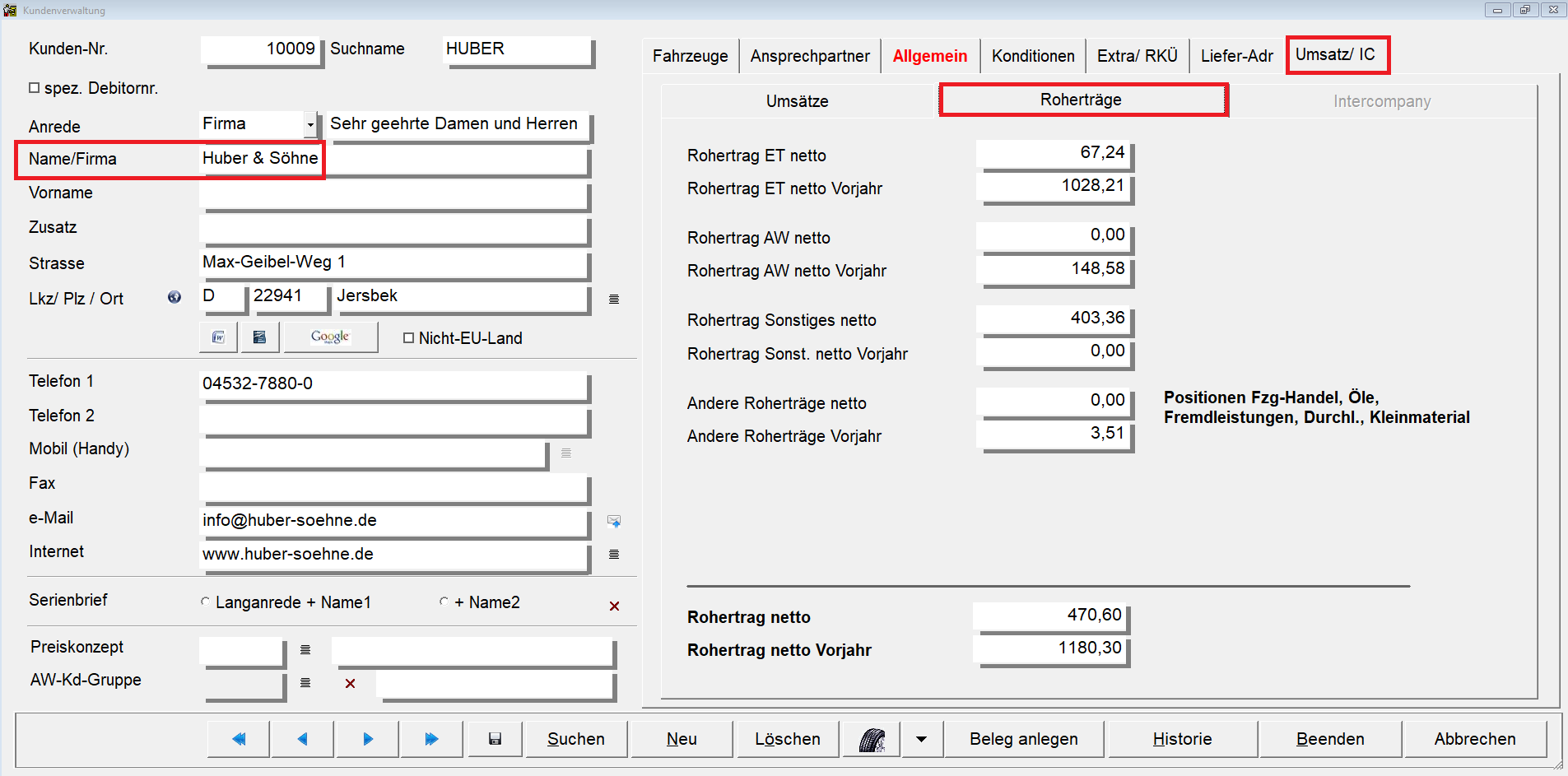Open Google search button for address
The height and width of the screenshot is (776, 1568).
pyautogui.click(x=331, y=337)
